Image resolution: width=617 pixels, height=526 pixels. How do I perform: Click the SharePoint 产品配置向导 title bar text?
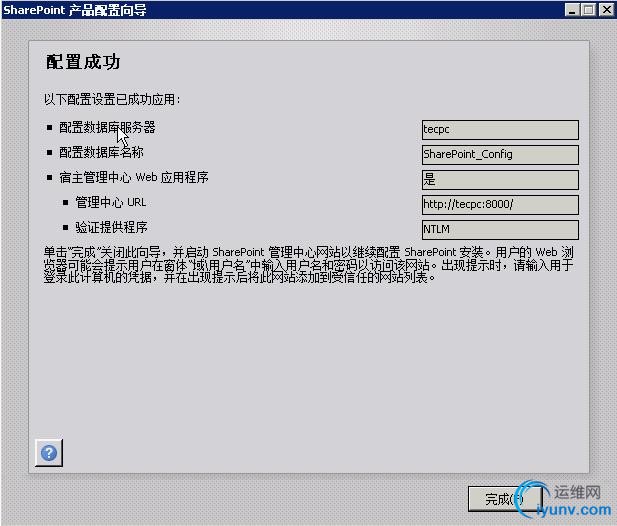(x=75, y=10)
